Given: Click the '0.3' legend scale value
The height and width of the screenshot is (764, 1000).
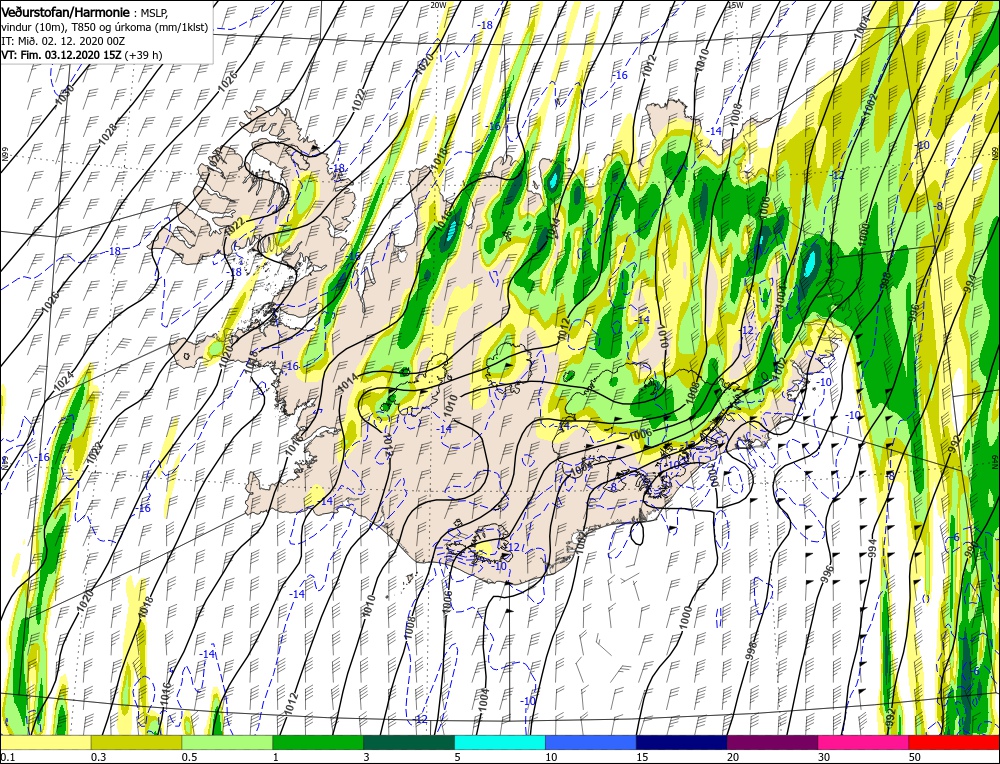Looking at the screenshot, I should coord(98,757).
